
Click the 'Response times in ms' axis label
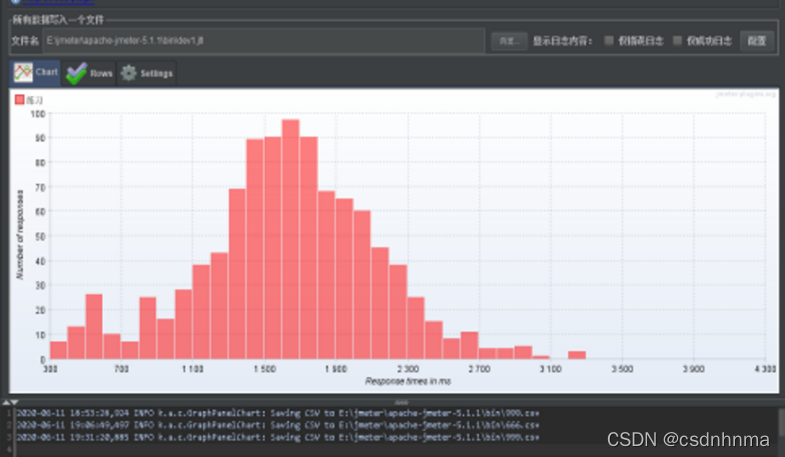tap(408, 381)
